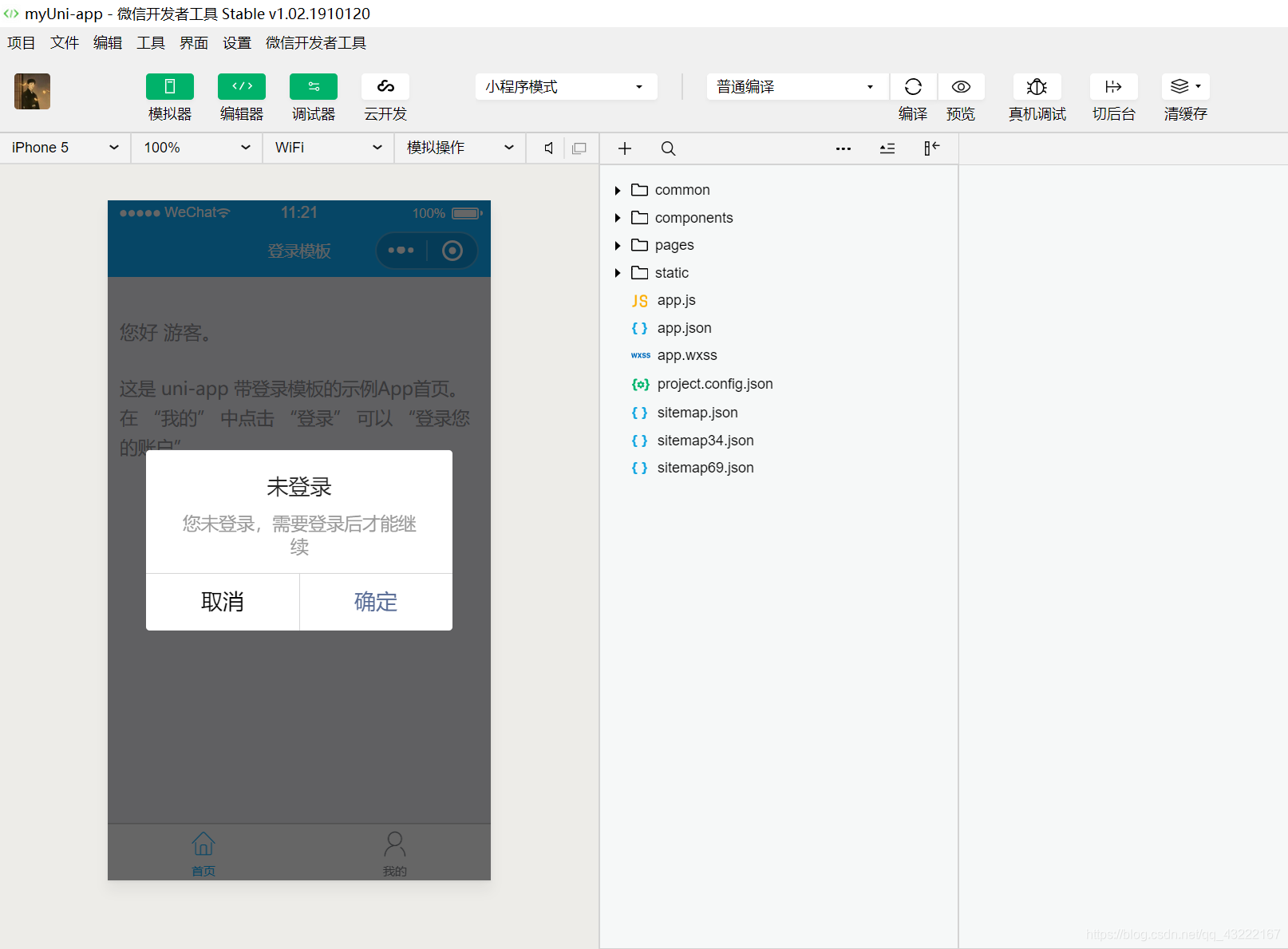Click 确定 in the login dialog
Image resolution: width=1288 pixels, height=949 pixels.
[x=376, y=602]
